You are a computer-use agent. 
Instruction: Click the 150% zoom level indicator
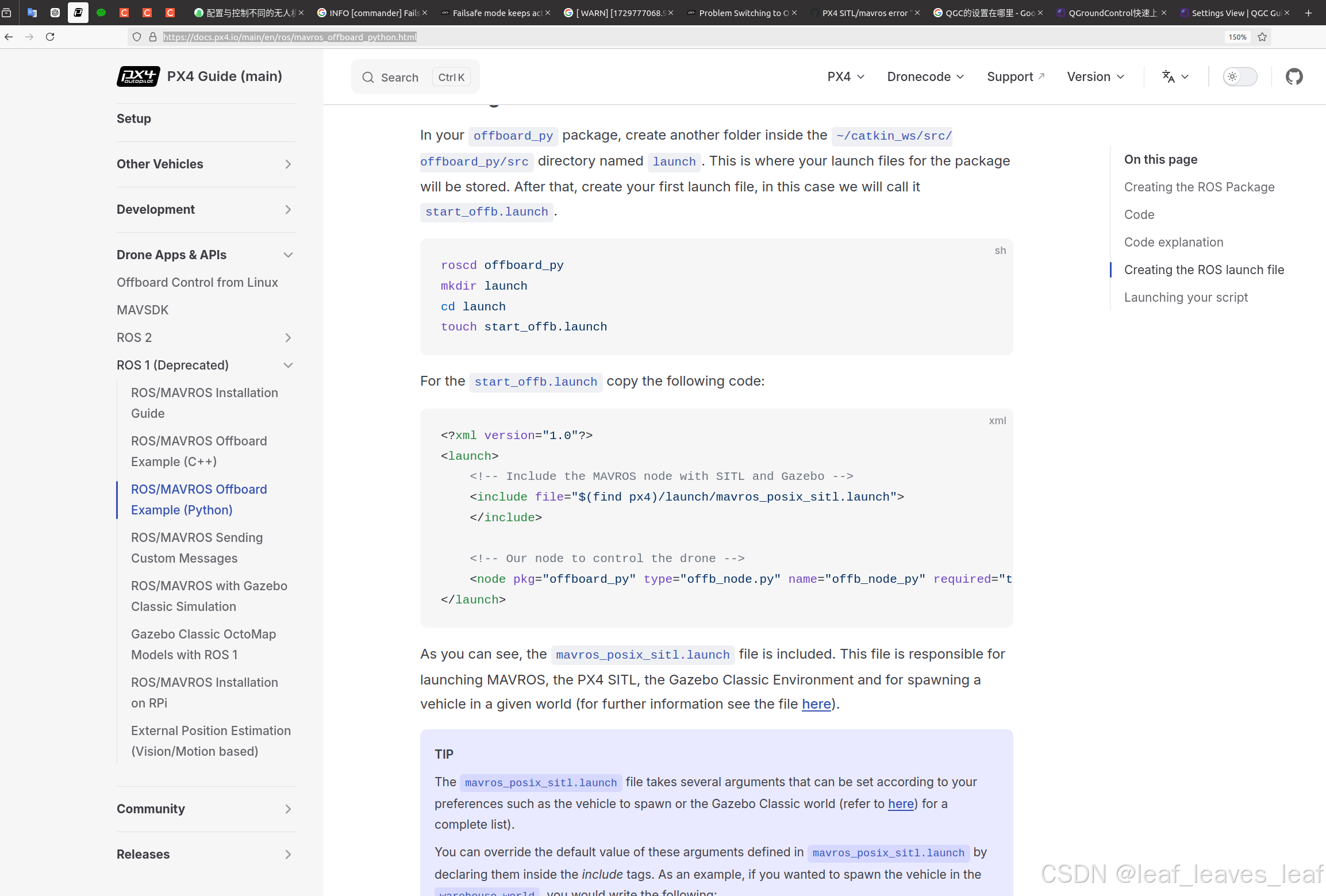pyautogui.click(x=1237, y=37)
